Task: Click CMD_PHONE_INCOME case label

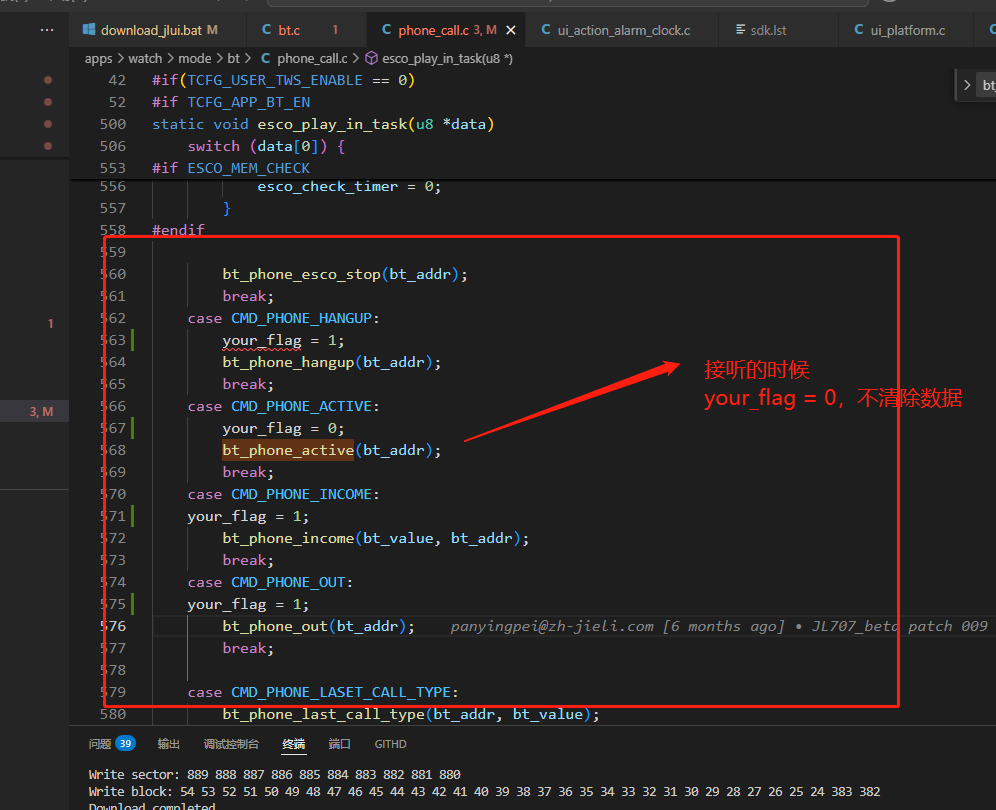Action: (301, 494)
